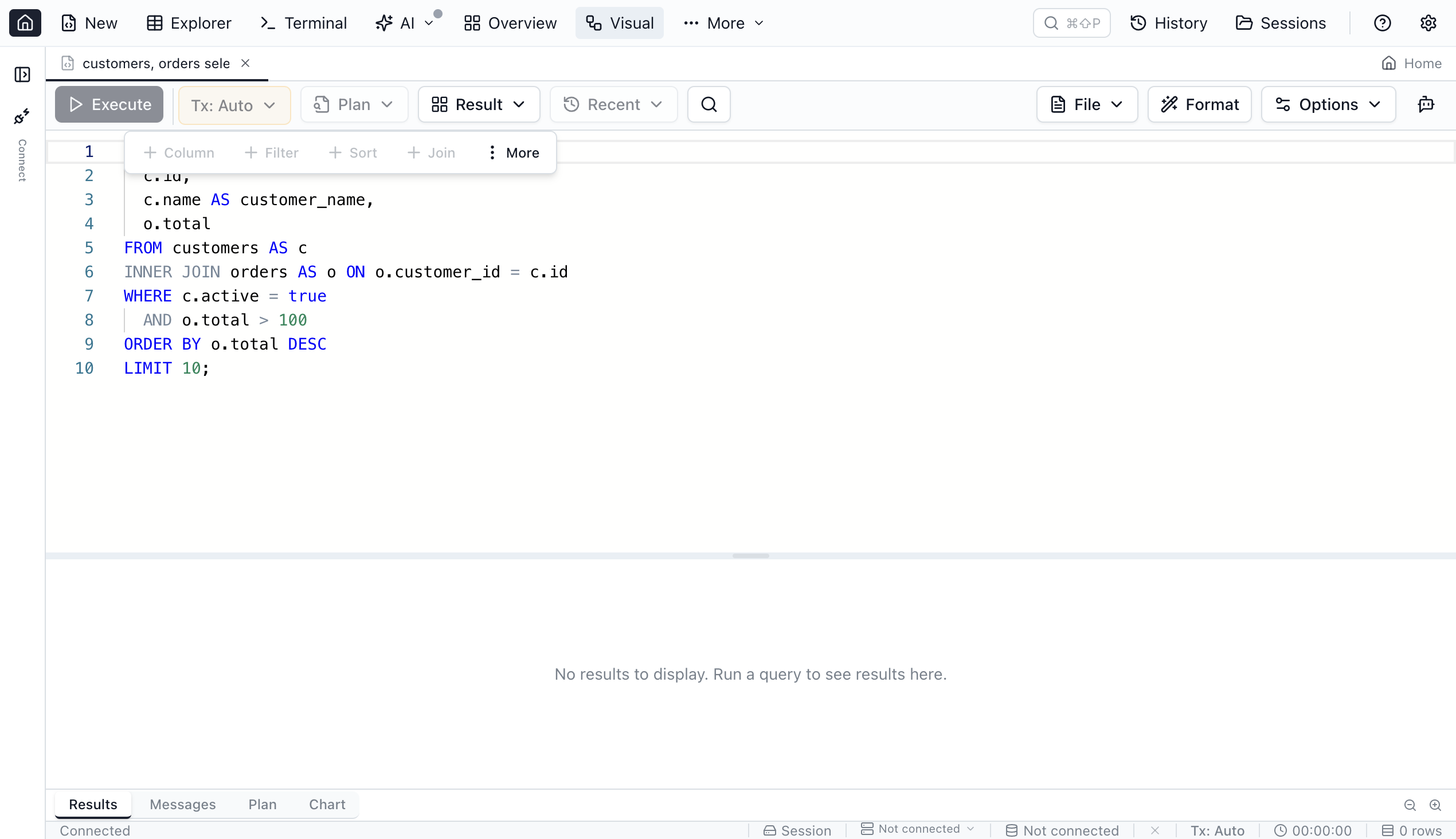Image resolution: width=1456 pixels, height=839 pixels.
Task: Open the visual toolbar More menu
Action: pos(513,152)
